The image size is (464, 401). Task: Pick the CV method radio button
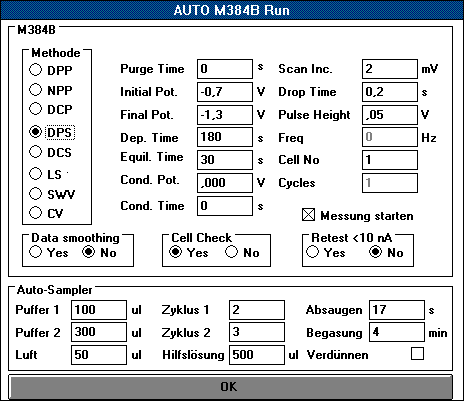pyautogui.click(x=35, y=213)
